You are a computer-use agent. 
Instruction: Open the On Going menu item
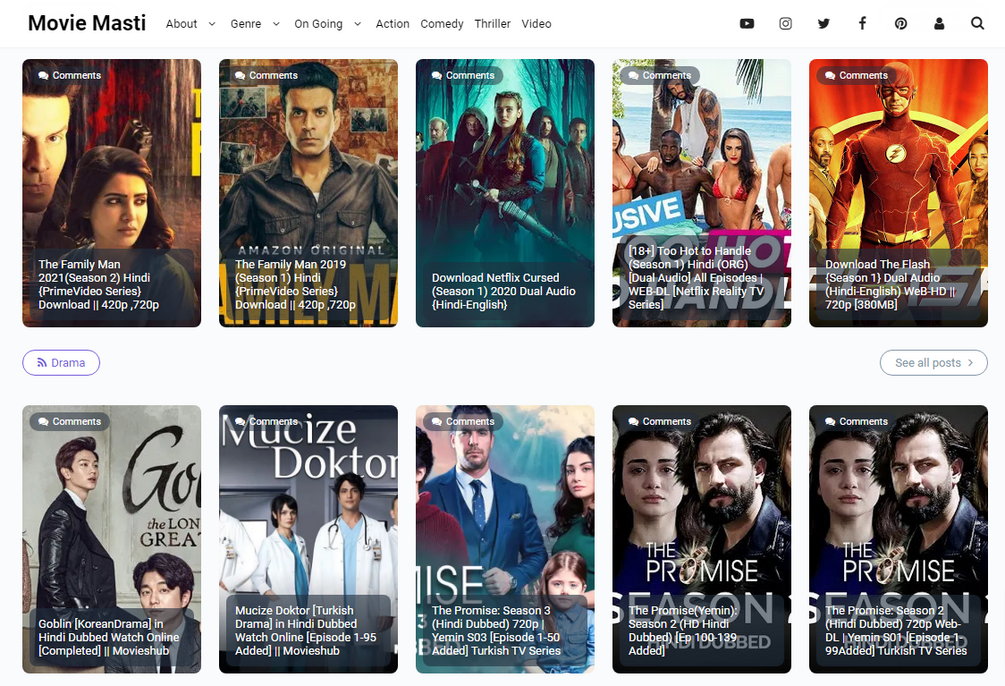(318, 24)
